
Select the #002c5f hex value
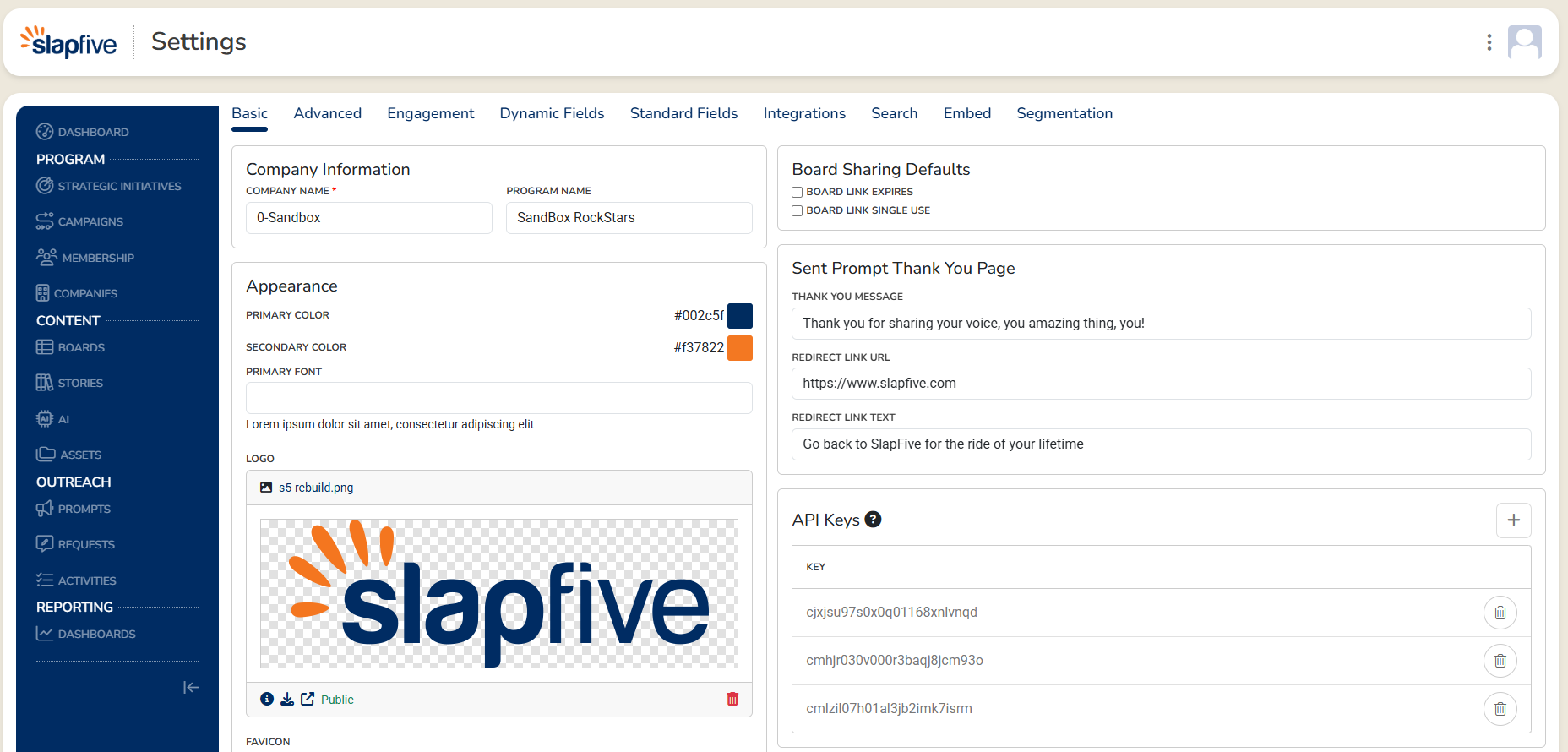(x=699, y=316)
